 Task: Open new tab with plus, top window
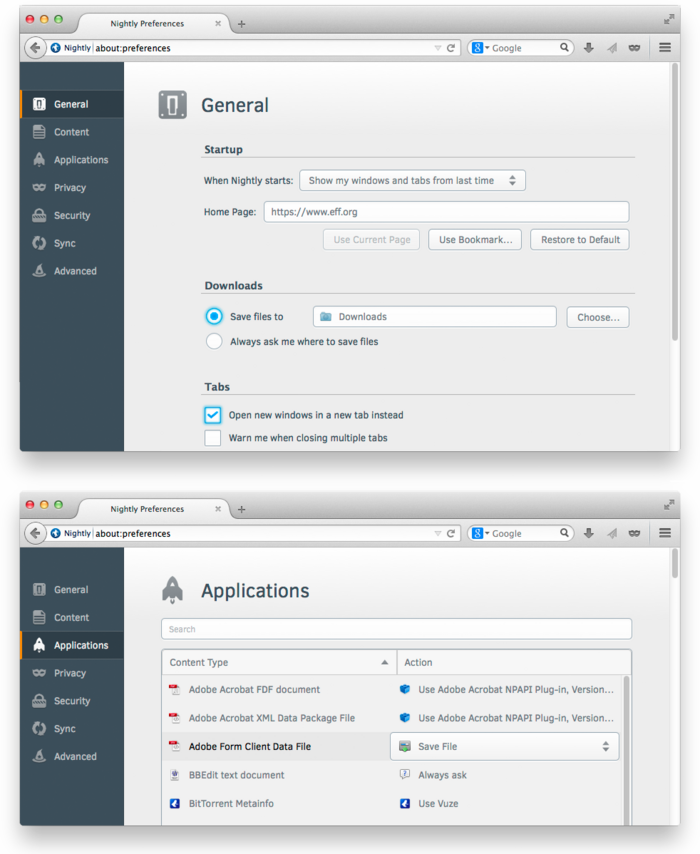point(242,24)
